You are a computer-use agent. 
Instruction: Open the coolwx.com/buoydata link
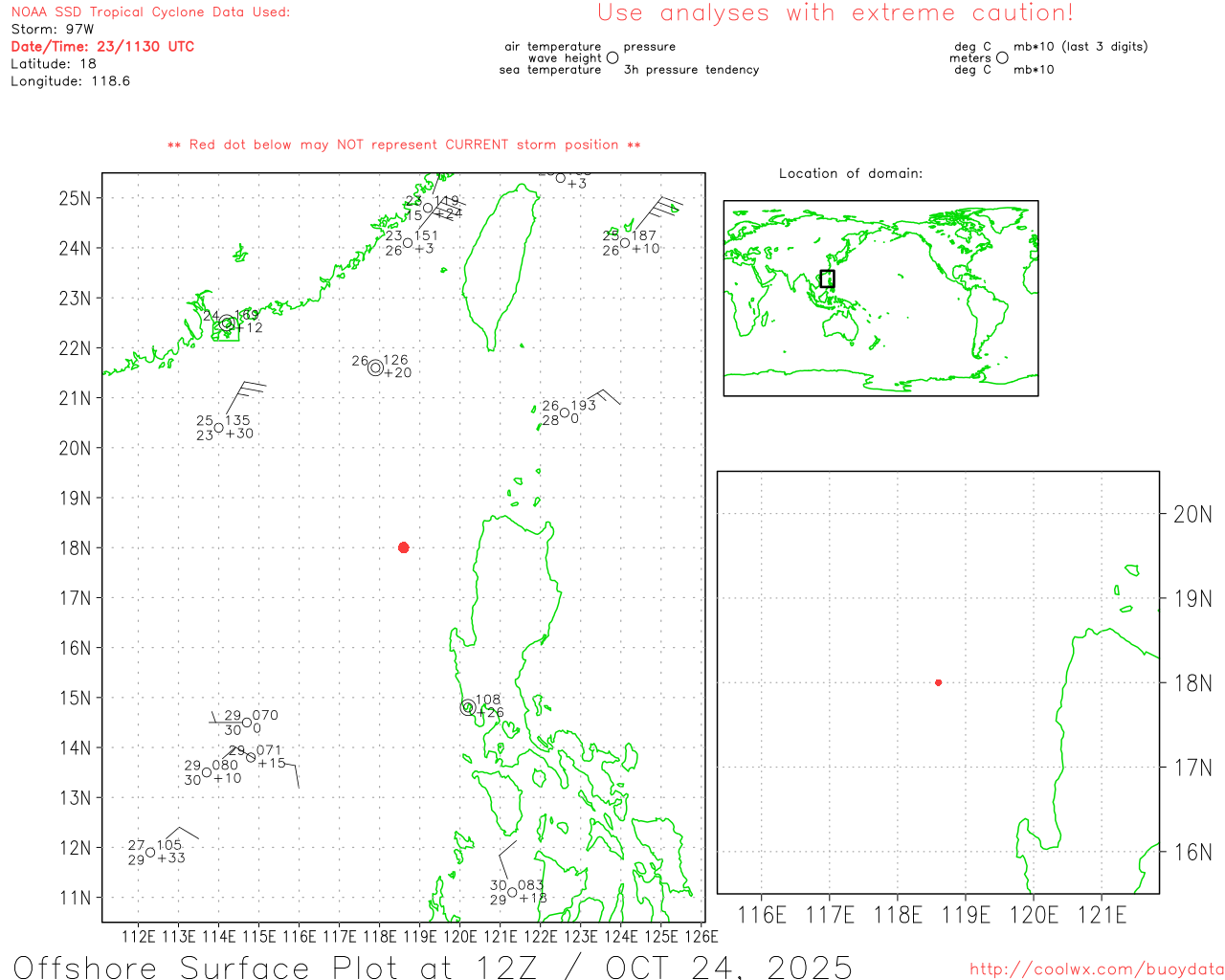click(1096, 969)
